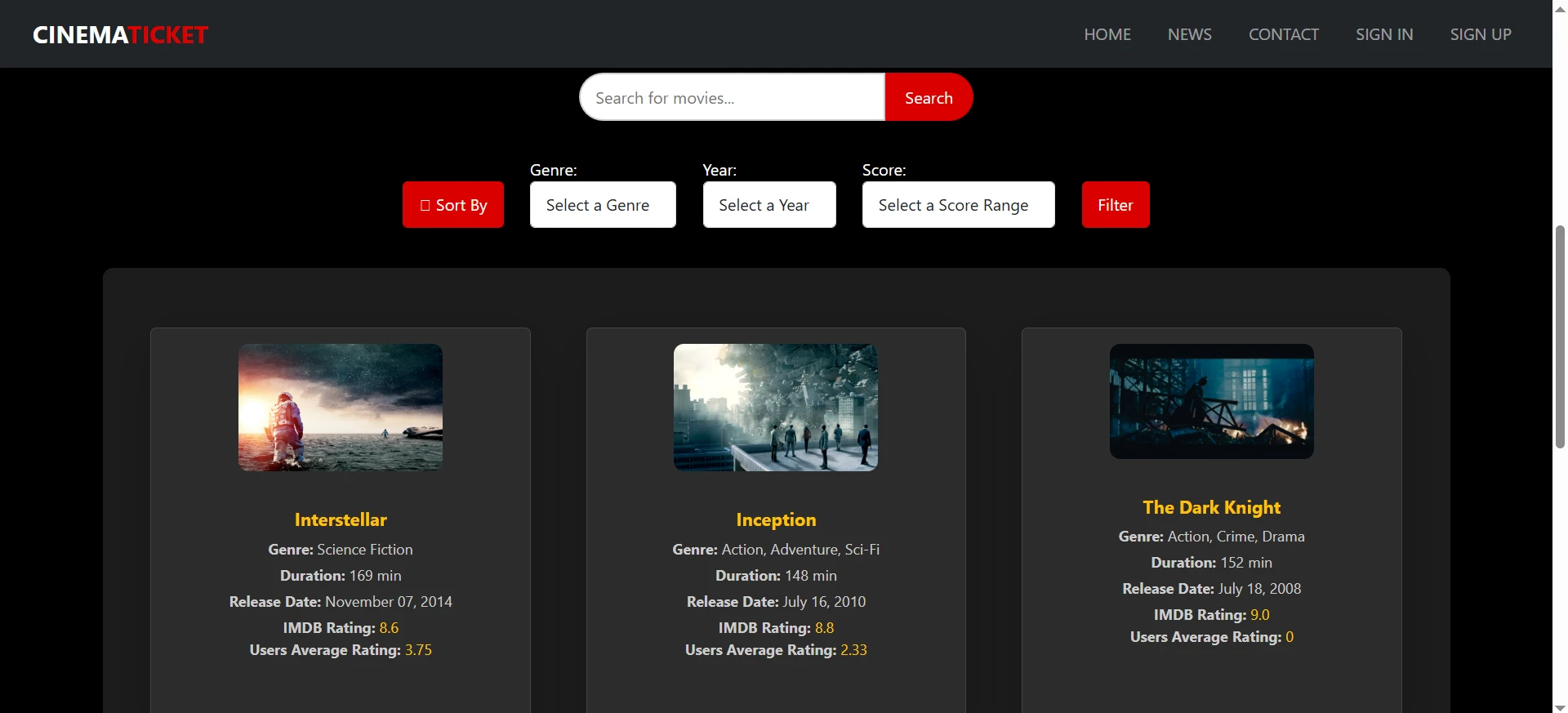The height and width of the screenshot is (713, 1568).
Task: Open the Score Range dropdown
Action: click(958, 205)
